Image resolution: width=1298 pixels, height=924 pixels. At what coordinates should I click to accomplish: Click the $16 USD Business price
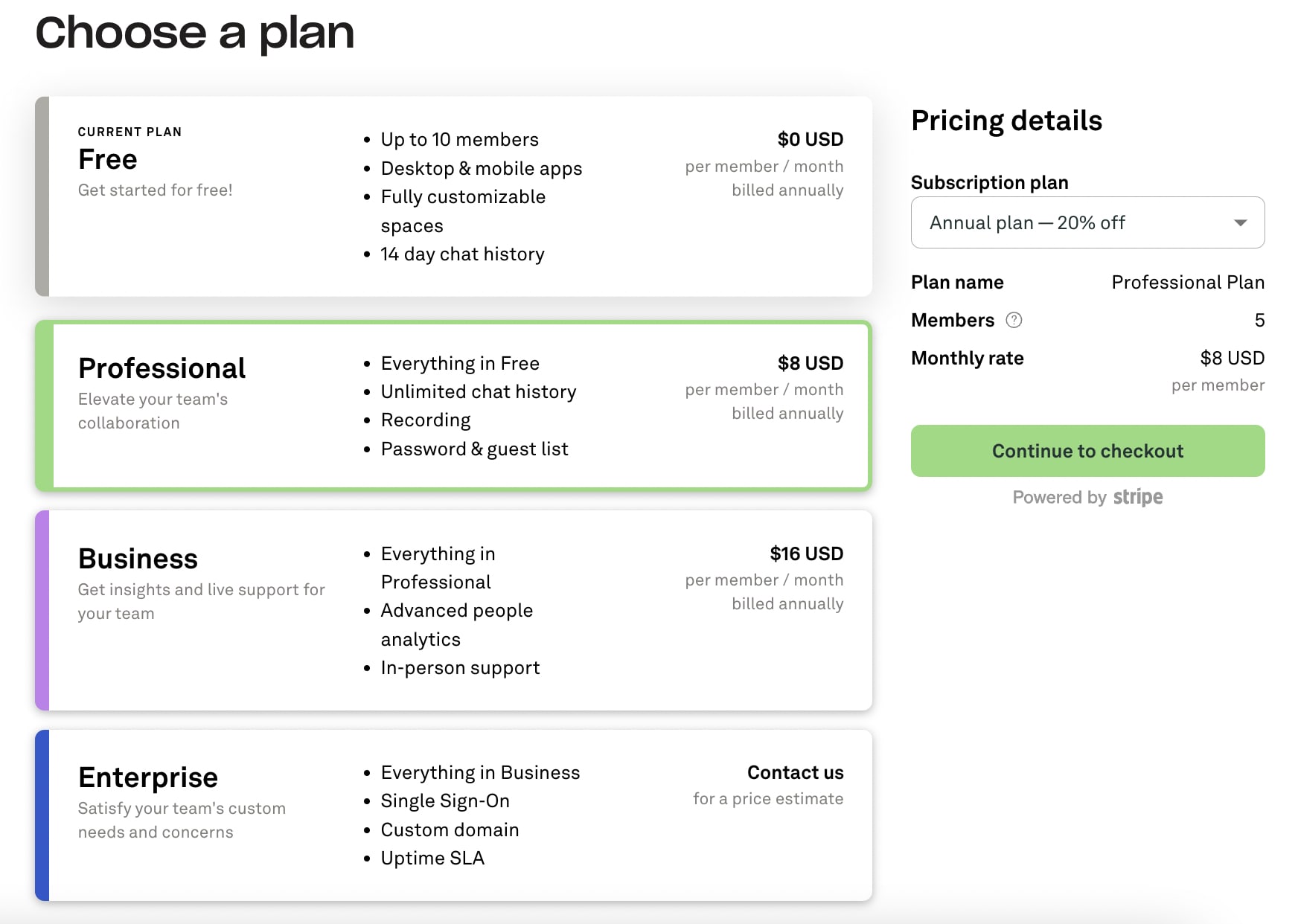pyautogui.click(x=806, y=554)
